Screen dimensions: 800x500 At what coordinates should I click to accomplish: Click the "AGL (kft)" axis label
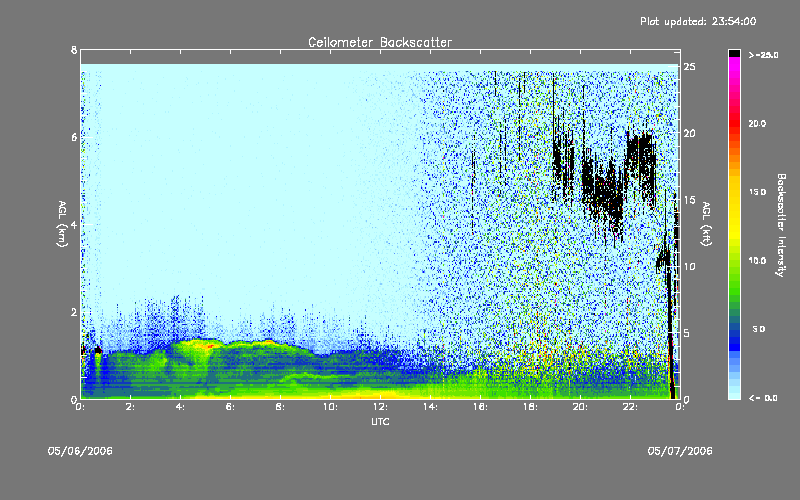[706, 224]
